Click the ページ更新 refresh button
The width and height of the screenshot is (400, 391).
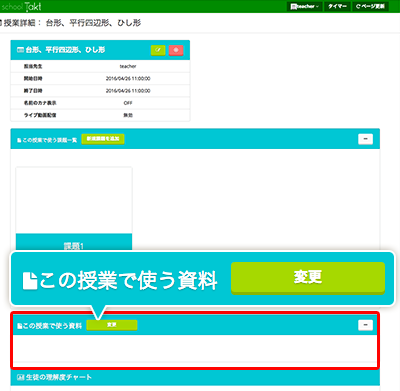point(370,6)
